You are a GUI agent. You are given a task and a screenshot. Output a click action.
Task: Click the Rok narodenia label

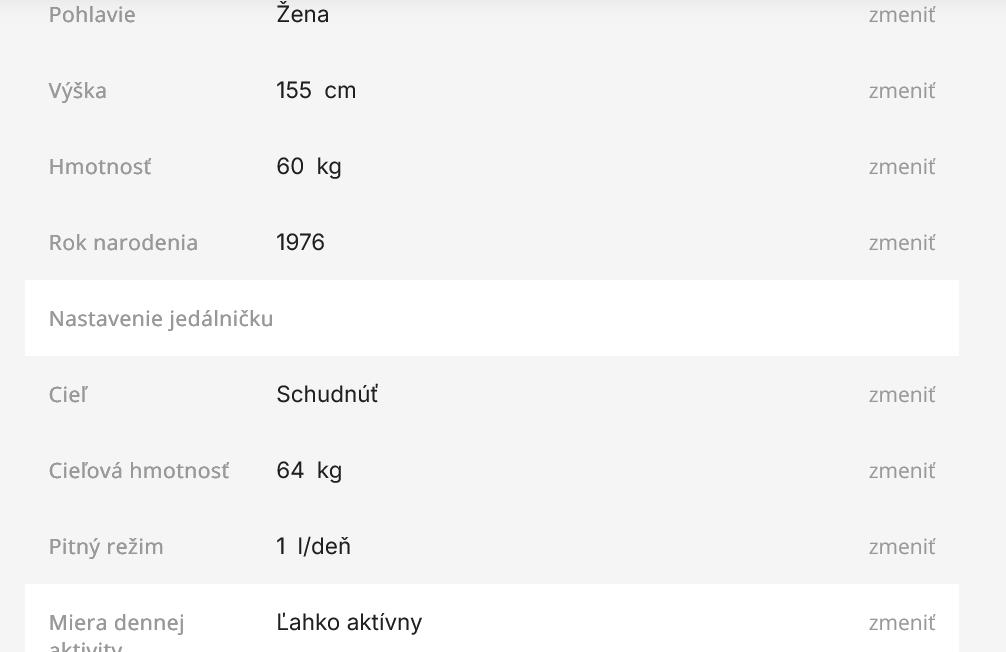point(123,243)
